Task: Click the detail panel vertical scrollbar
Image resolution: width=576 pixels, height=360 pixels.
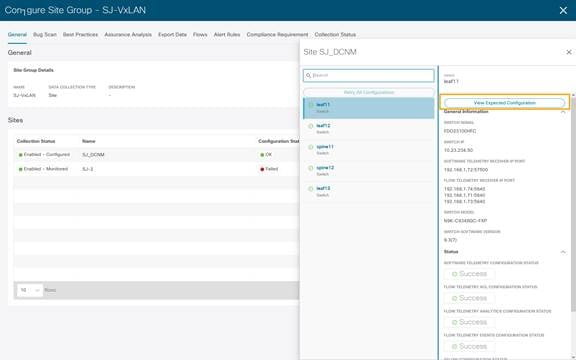Action: (x=573, y=204)
